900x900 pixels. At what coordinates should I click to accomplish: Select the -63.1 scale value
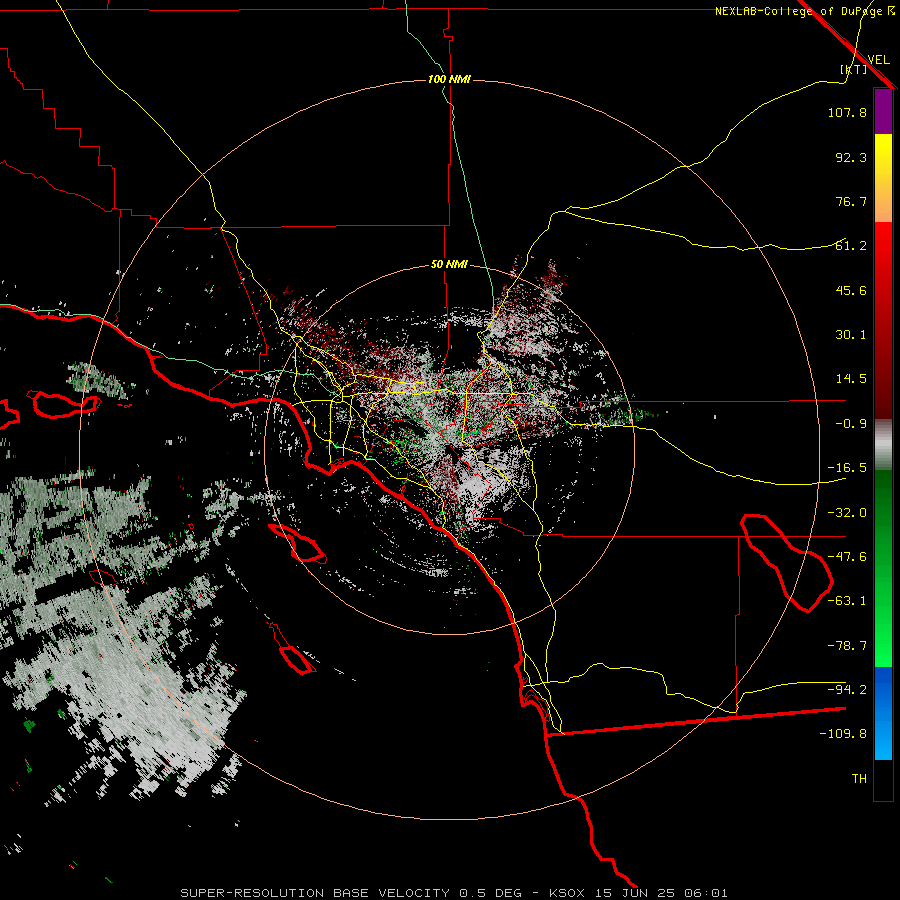point(847,601)
